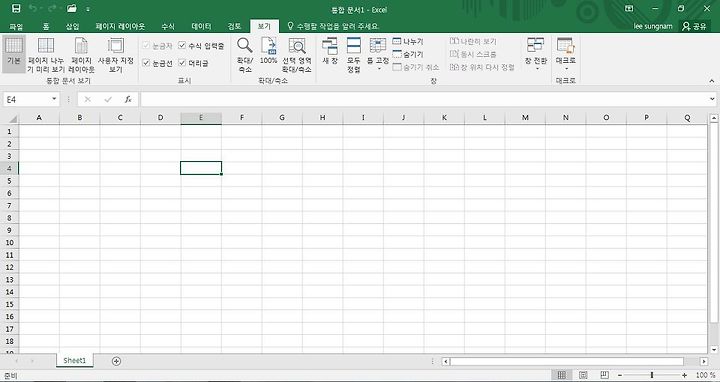The image size is (720, 382).
Task: Select column E header
Action: tap(201, 118)
